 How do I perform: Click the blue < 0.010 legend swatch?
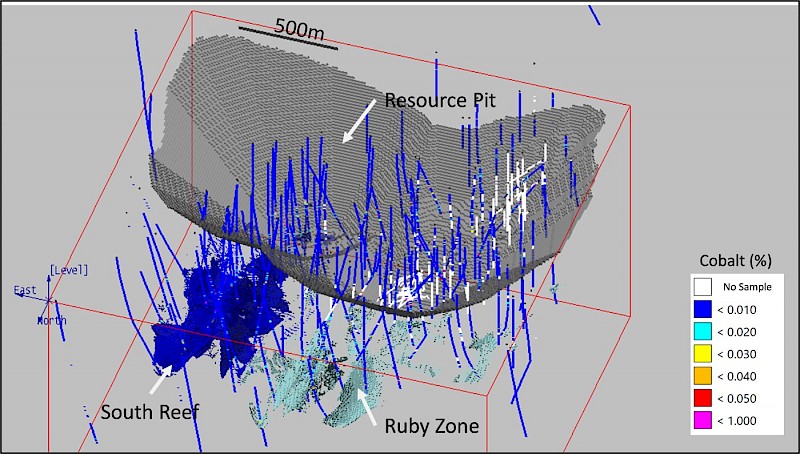pos(703,309)
